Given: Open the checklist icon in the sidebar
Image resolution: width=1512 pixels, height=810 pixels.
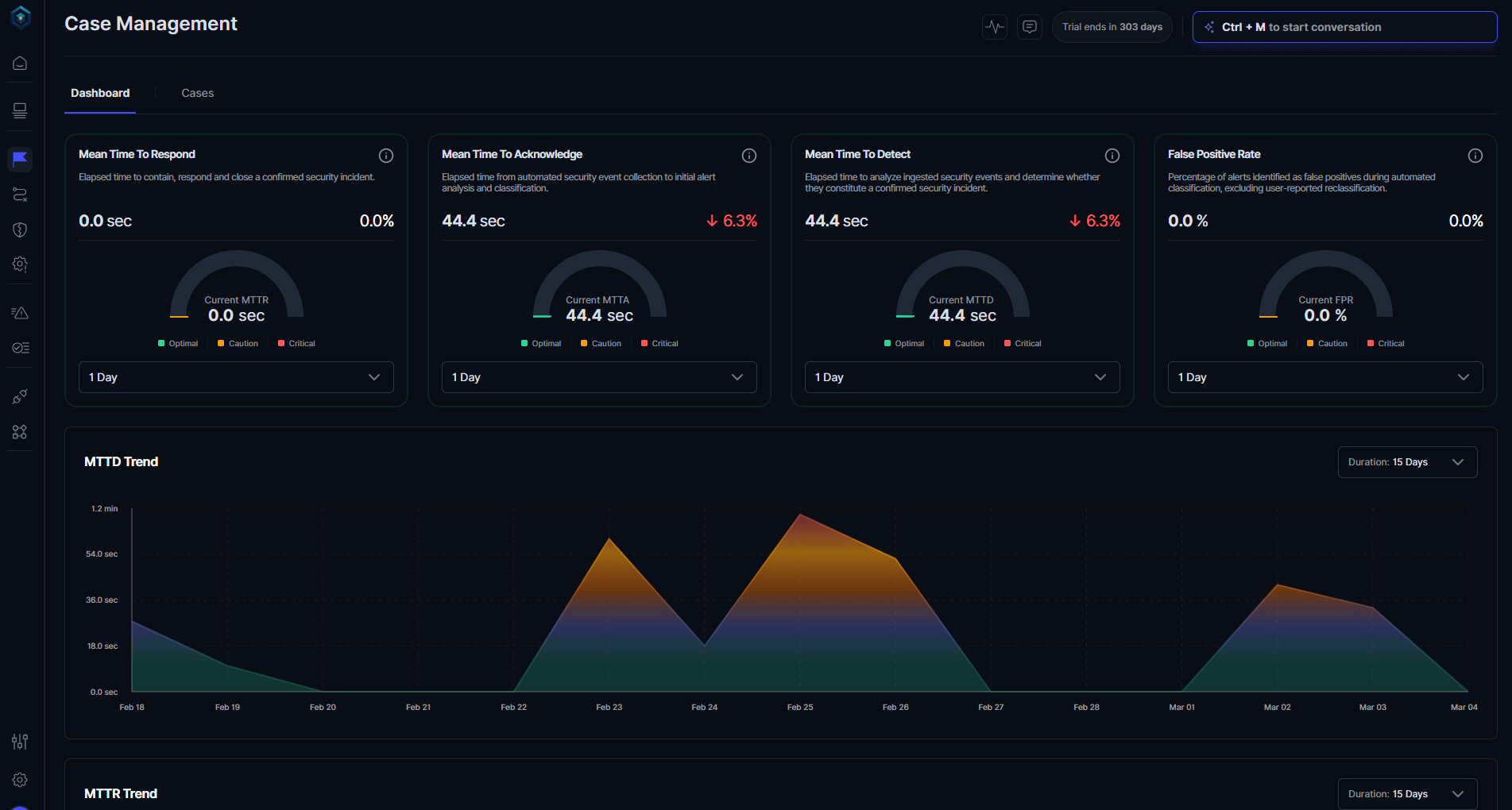Looking at the screenshot, I should 20,348.
